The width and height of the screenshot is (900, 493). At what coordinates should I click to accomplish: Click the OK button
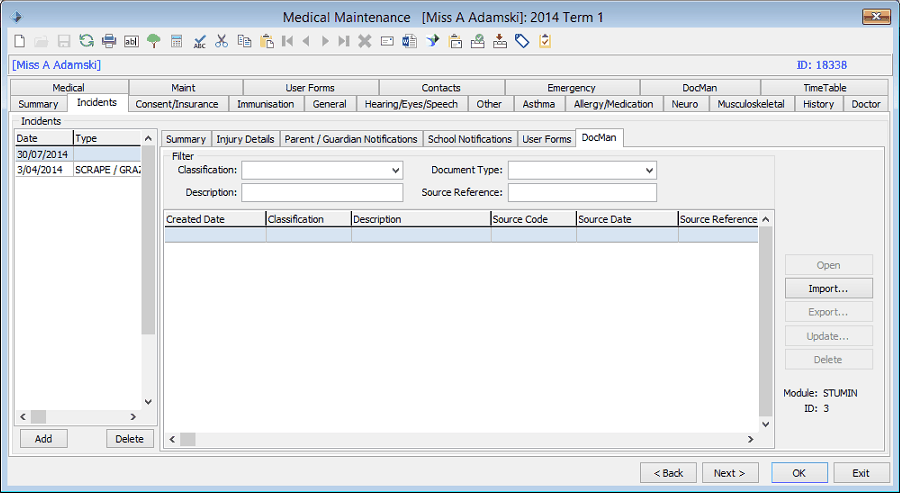tap(799, 473)
